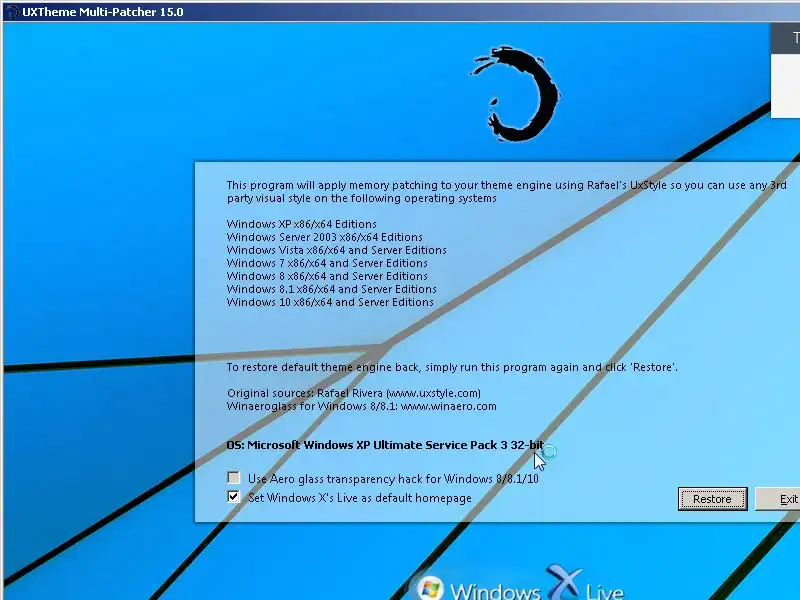Screen dimensions: 800x600
Task: Click 'Windows Server 2003 x86/x64 Editions' line
Action: tap(324, 237)
